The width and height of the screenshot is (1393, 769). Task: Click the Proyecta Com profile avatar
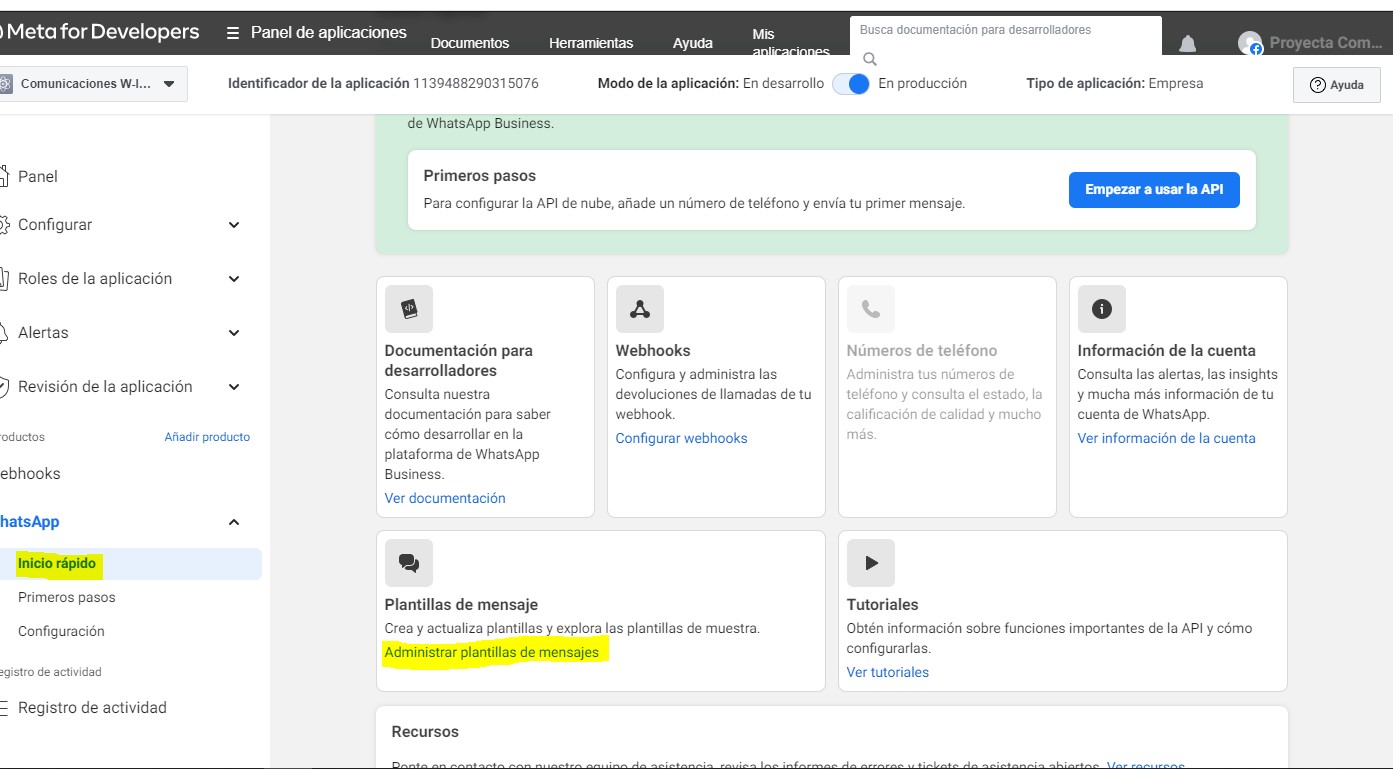(1250, 43)
